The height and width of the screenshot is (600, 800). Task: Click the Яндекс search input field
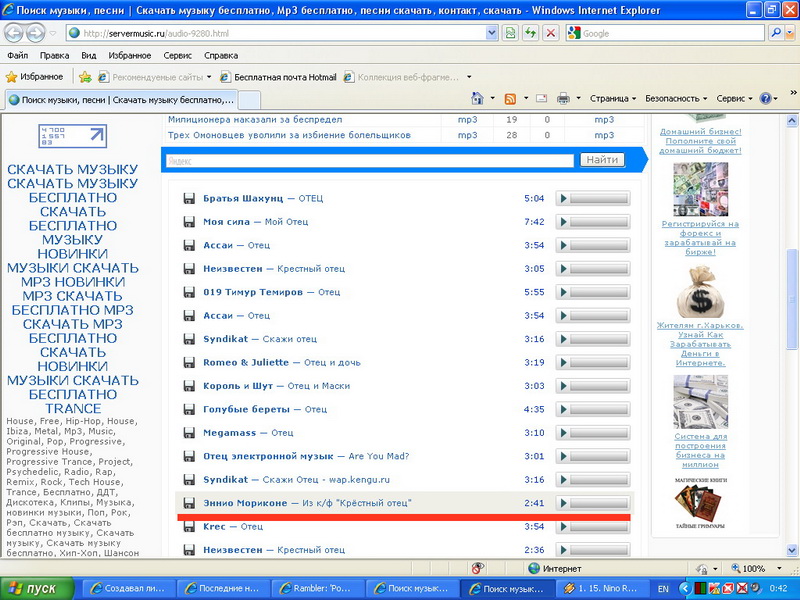click(369, 160)
